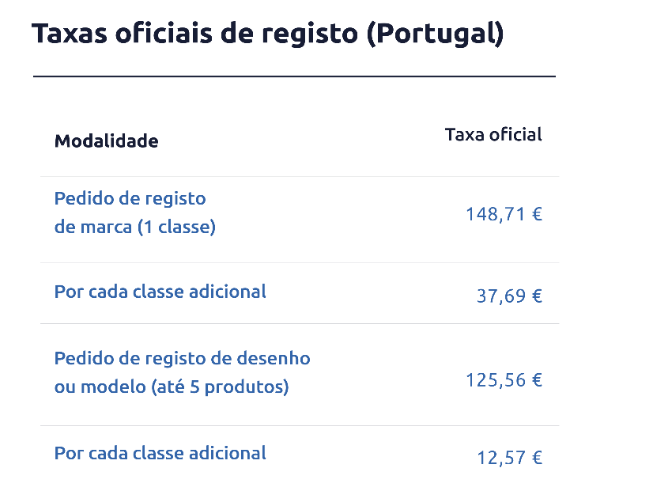Select the Modalidade column header
The height and width of the screenshot is (501, 653).
click(x=106, y=141)
